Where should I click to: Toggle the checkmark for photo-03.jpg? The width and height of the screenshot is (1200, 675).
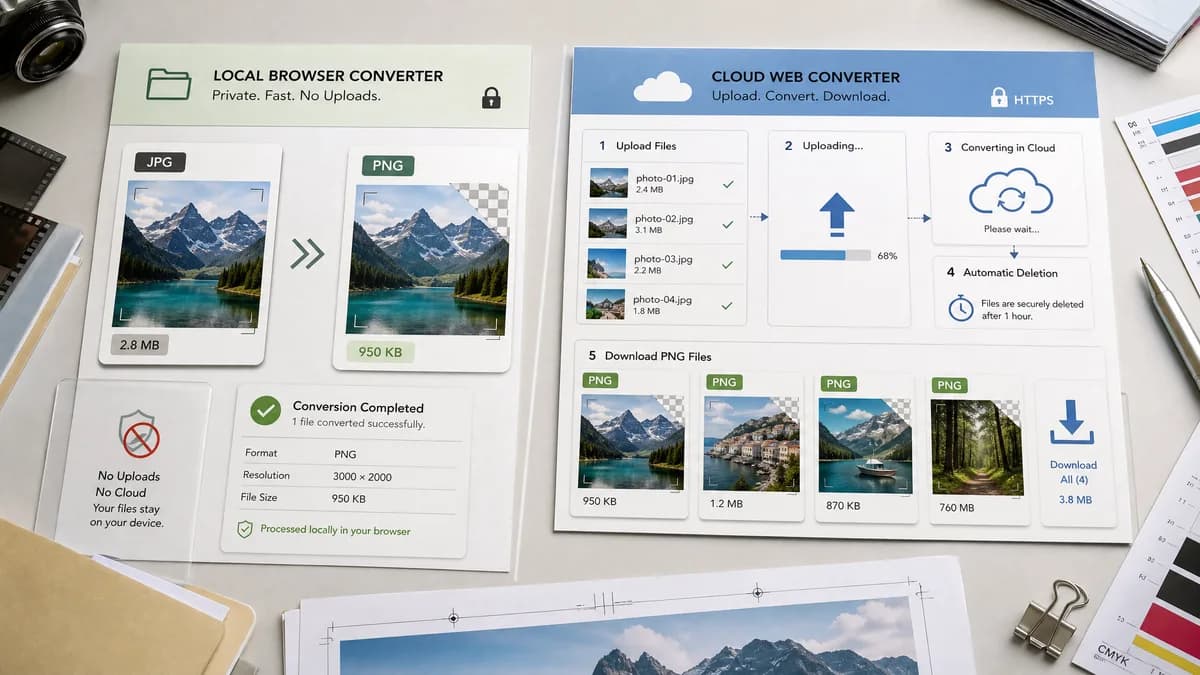(x=727, y=265)
